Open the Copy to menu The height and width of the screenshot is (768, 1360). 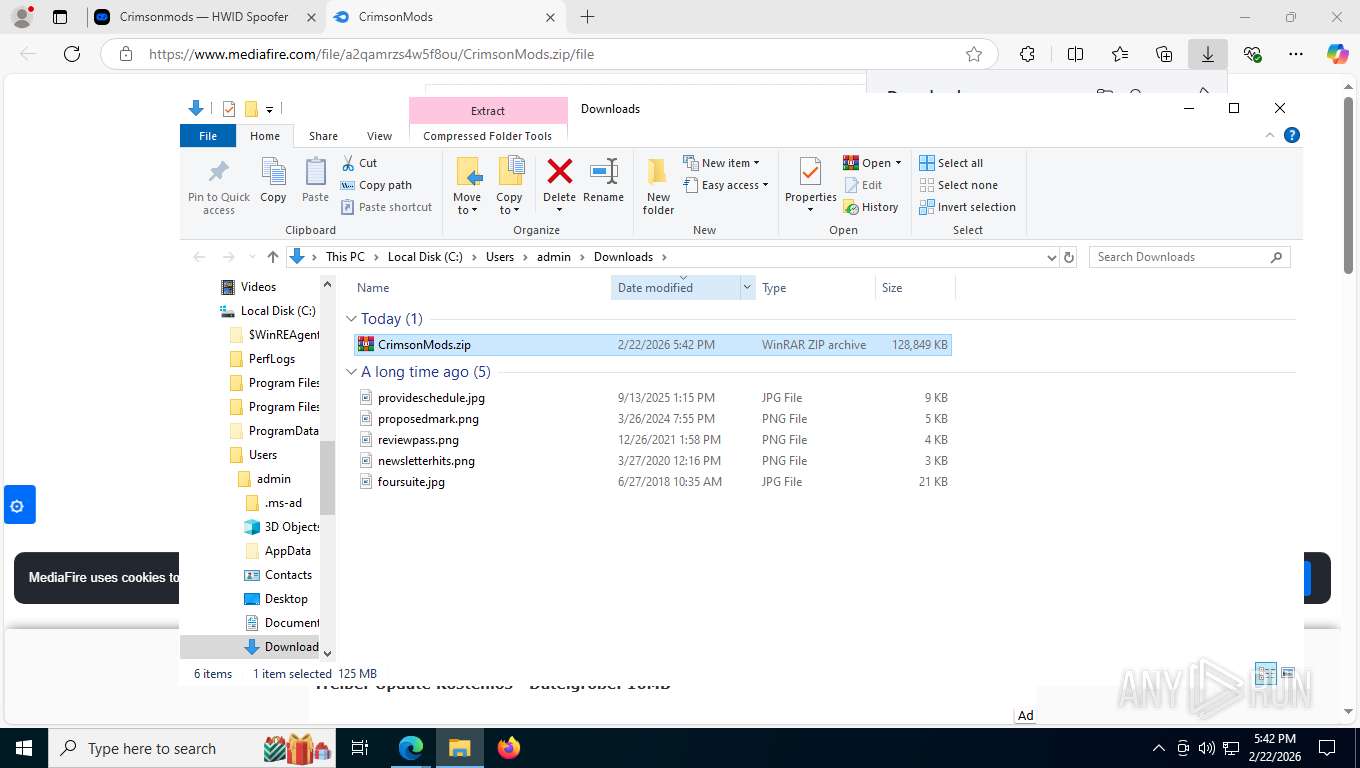point(509,187)
